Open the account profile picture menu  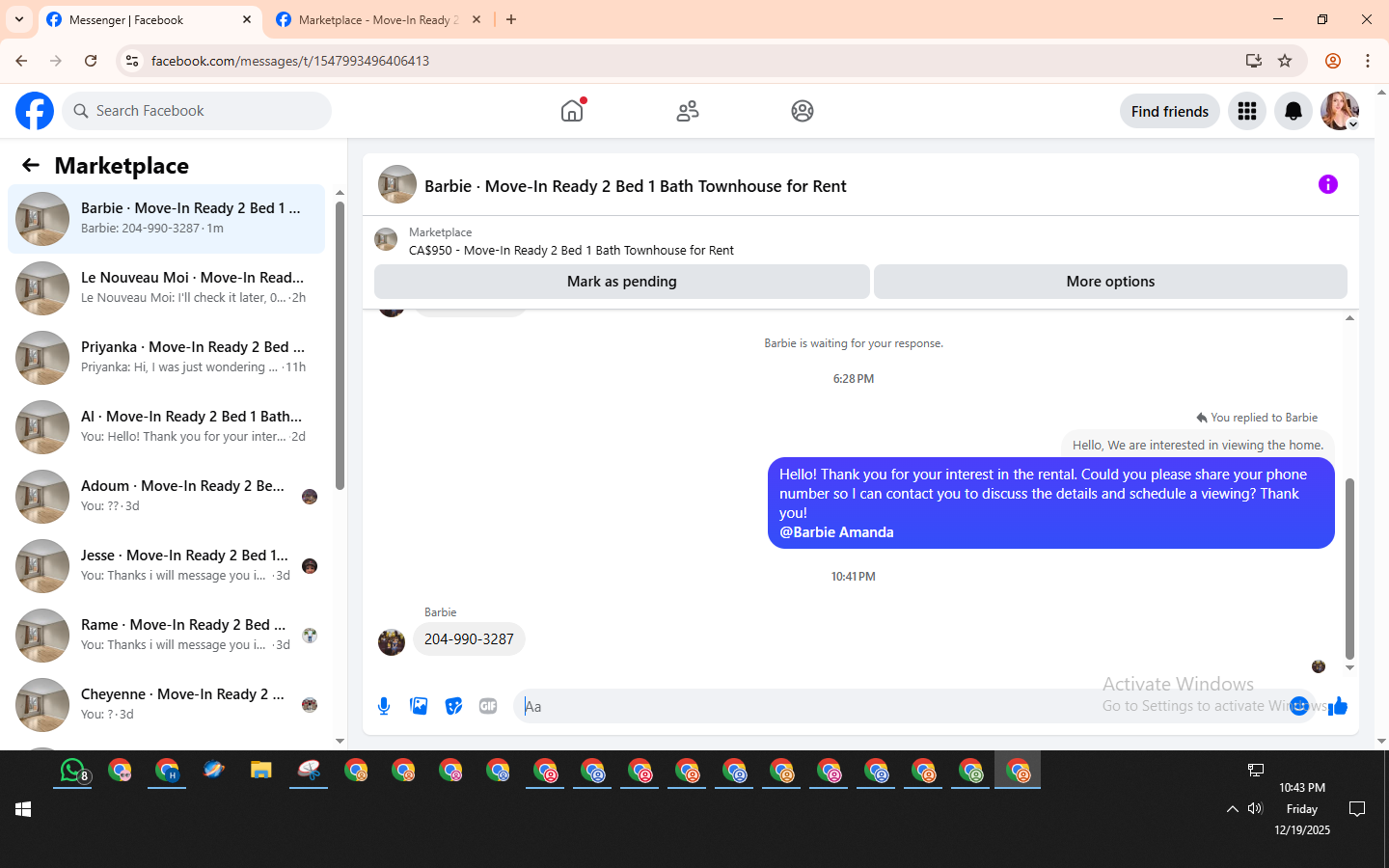[1340, 111]
